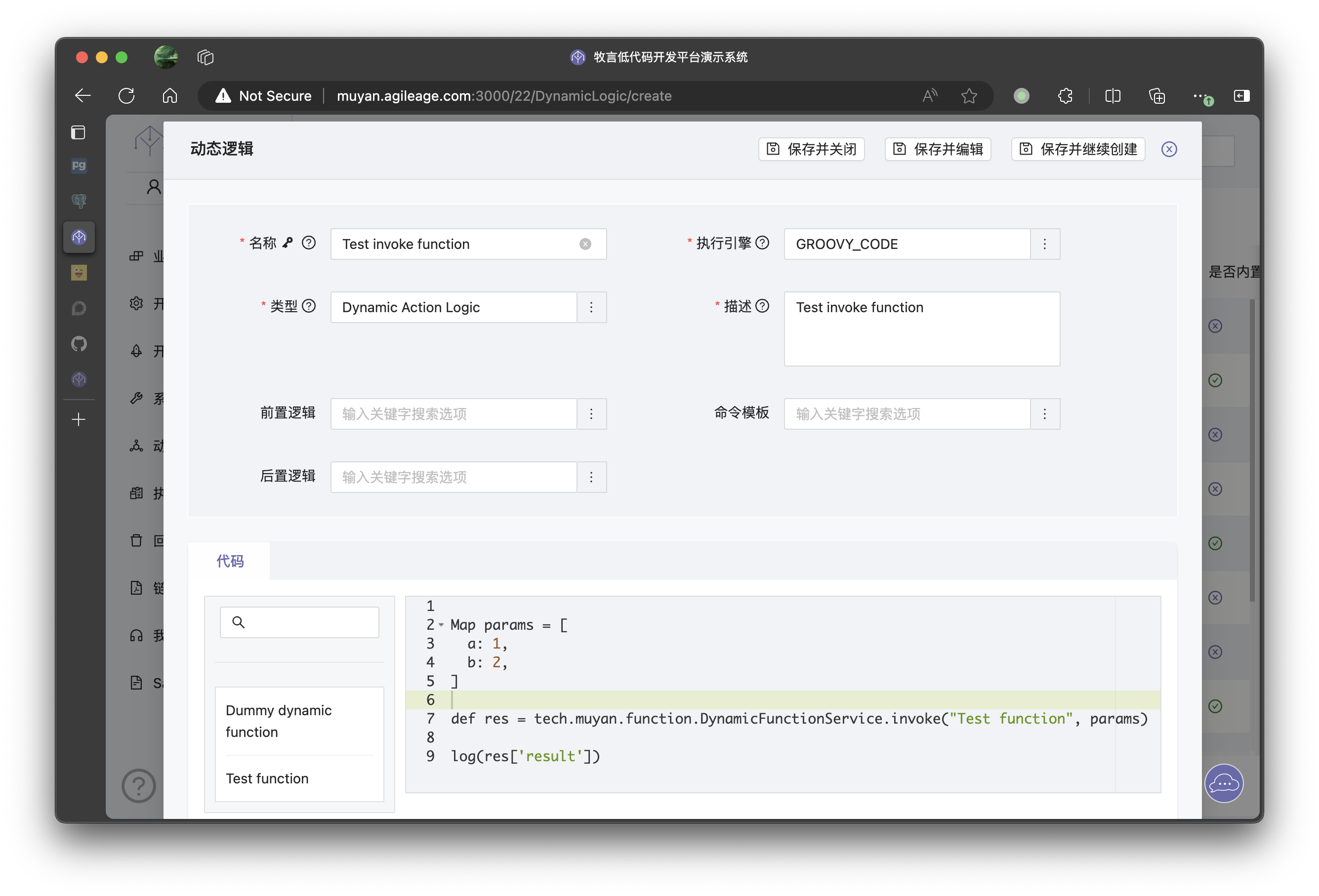Open the 后置逻辑 options menu

[x=591, y=477]
